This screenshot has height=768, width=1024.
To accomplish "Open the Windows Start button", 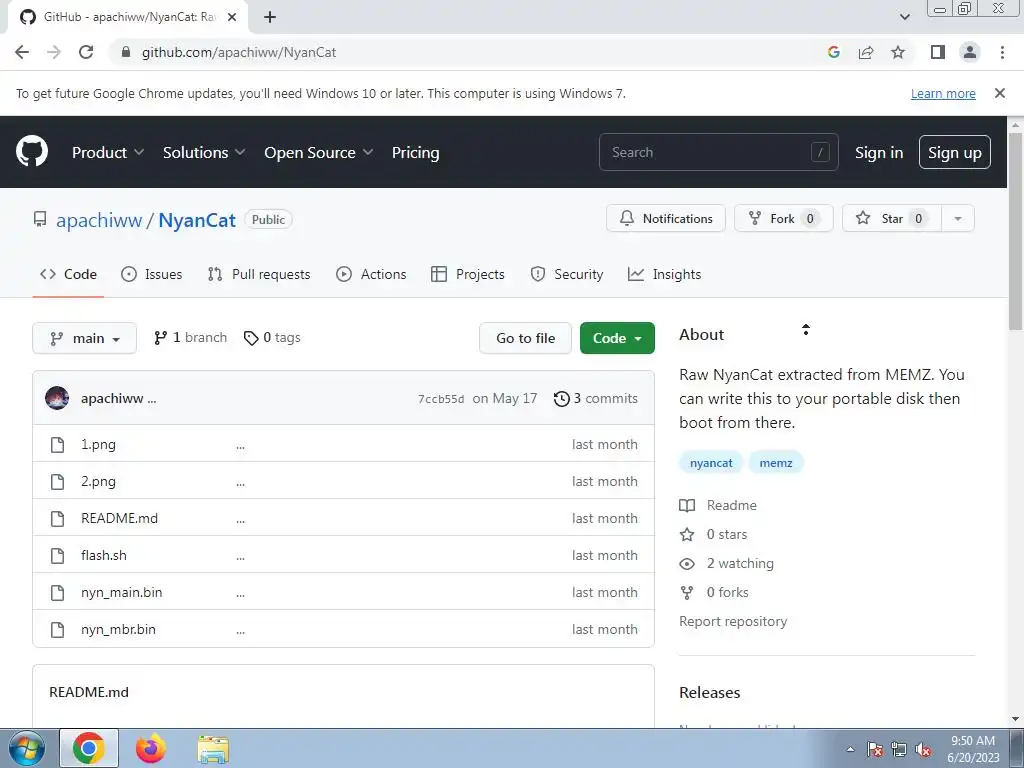I will coord(26,748).
